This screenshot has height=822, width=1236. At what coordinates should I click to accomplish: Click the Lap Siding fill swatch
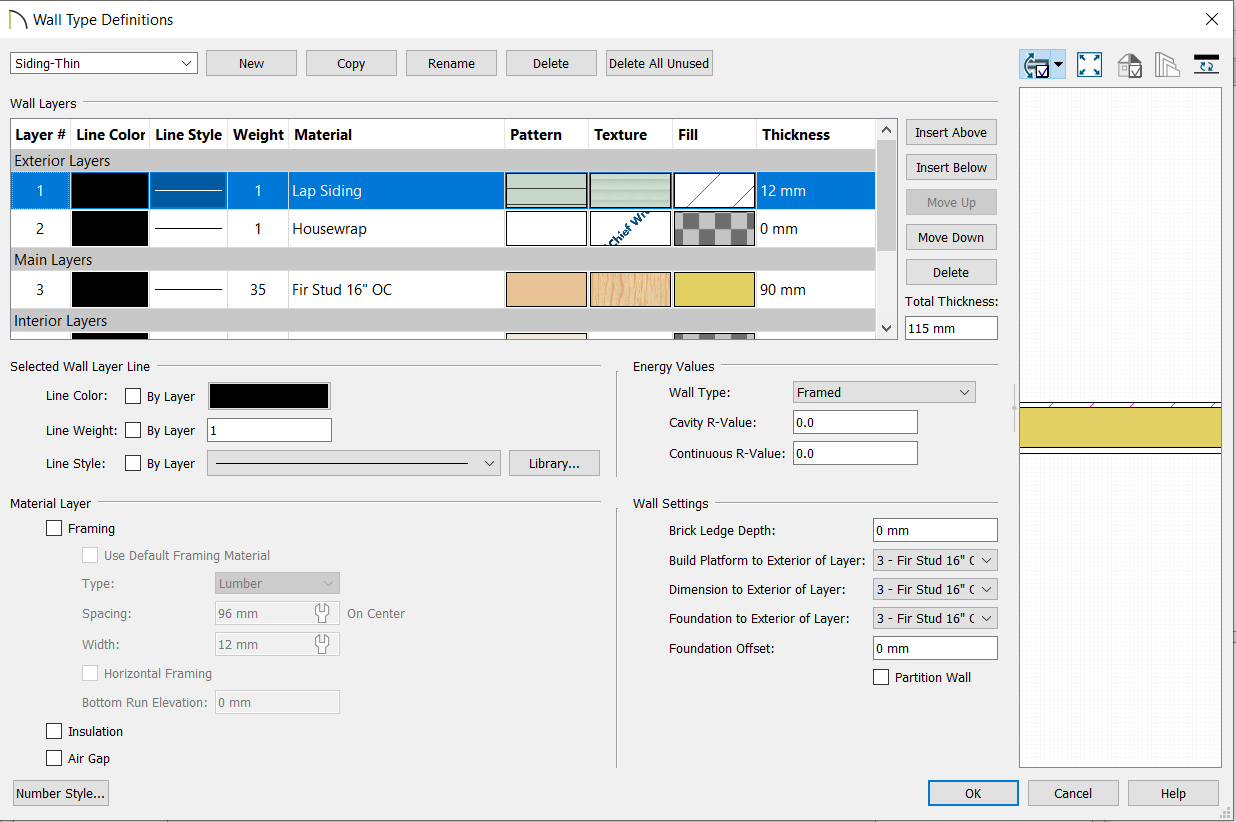pyautogui.click(x=714, y=190)
